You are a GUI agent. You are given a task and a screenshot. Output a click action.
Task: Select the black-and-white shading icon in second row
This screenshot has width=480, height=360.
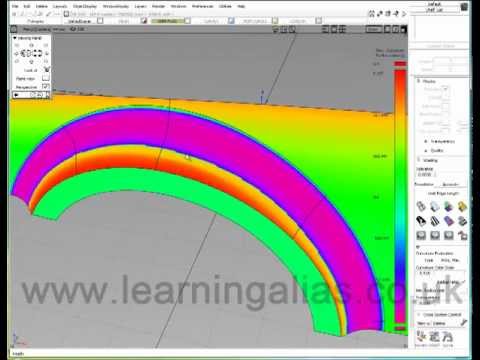(x=421, y=221)
